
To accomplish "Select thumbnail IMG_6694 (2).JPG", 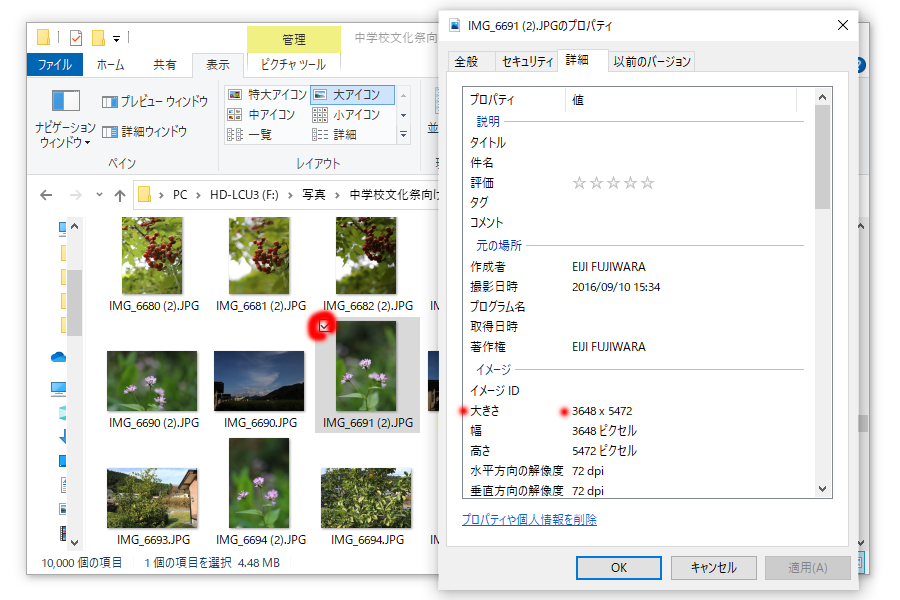I will click(x=259, y=483).
